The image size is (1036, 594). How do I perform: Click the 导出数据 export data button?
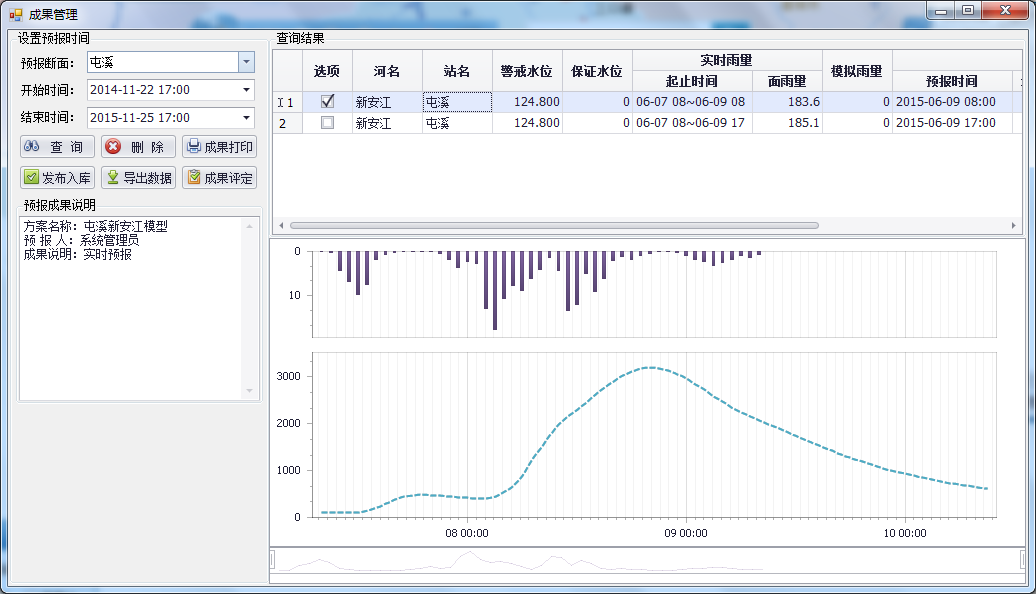pyautogui.click(x=138, y=178)
